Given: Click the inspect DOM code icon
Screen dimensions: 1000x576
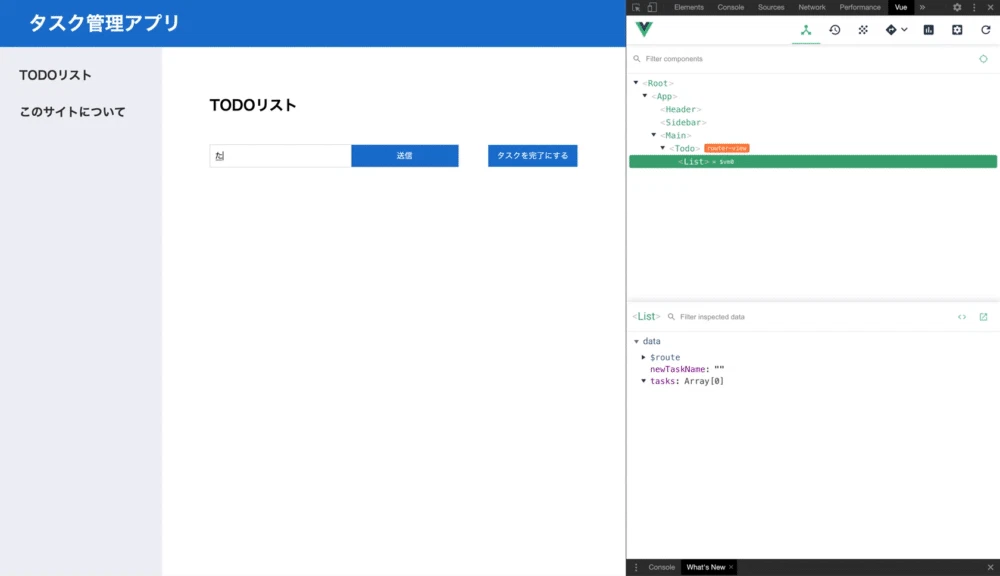Looking at the screenshot, I should [x=962, y=317].
